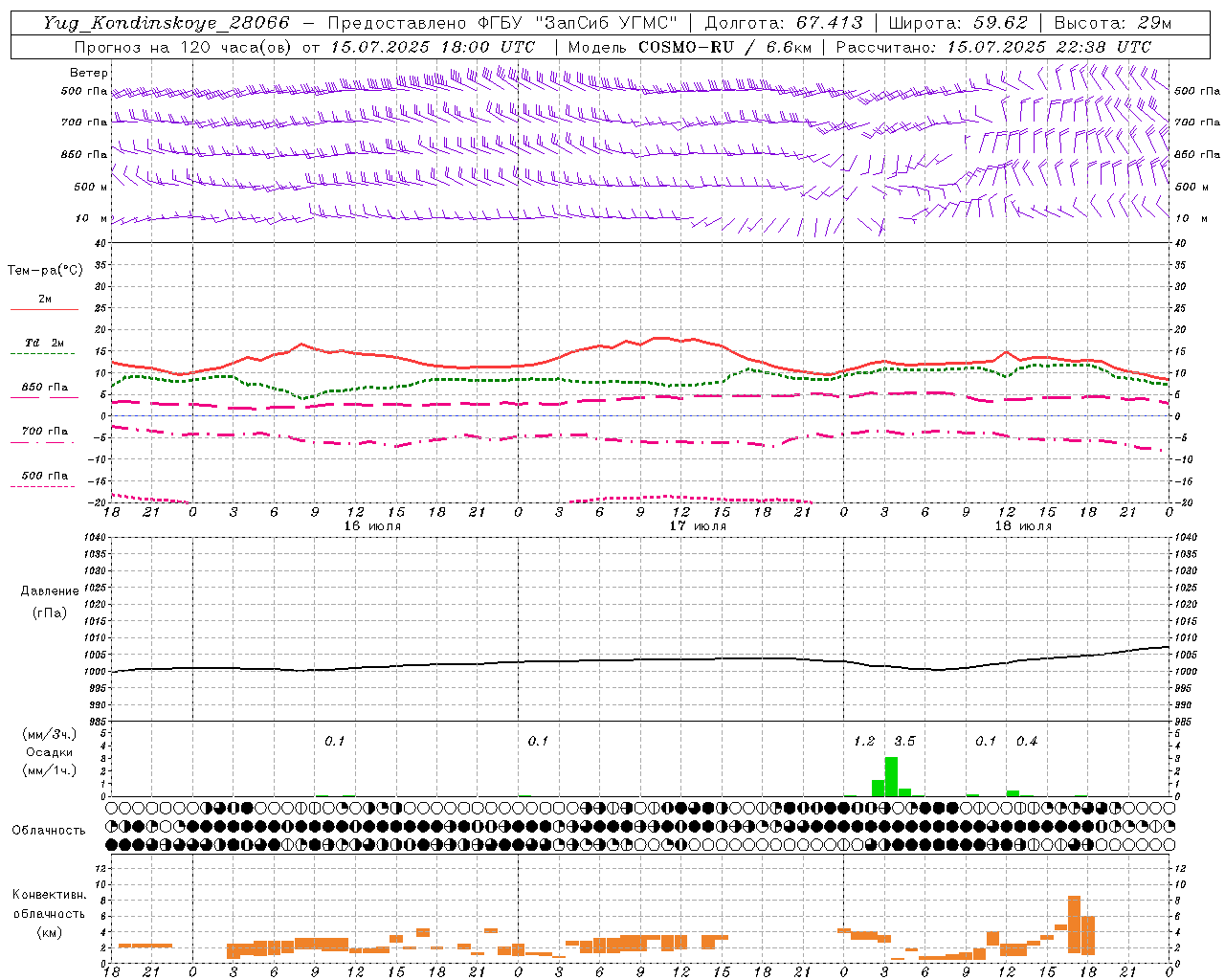Click the Ветер panel label
The image size is (1225, 980).
coord(88,73)
